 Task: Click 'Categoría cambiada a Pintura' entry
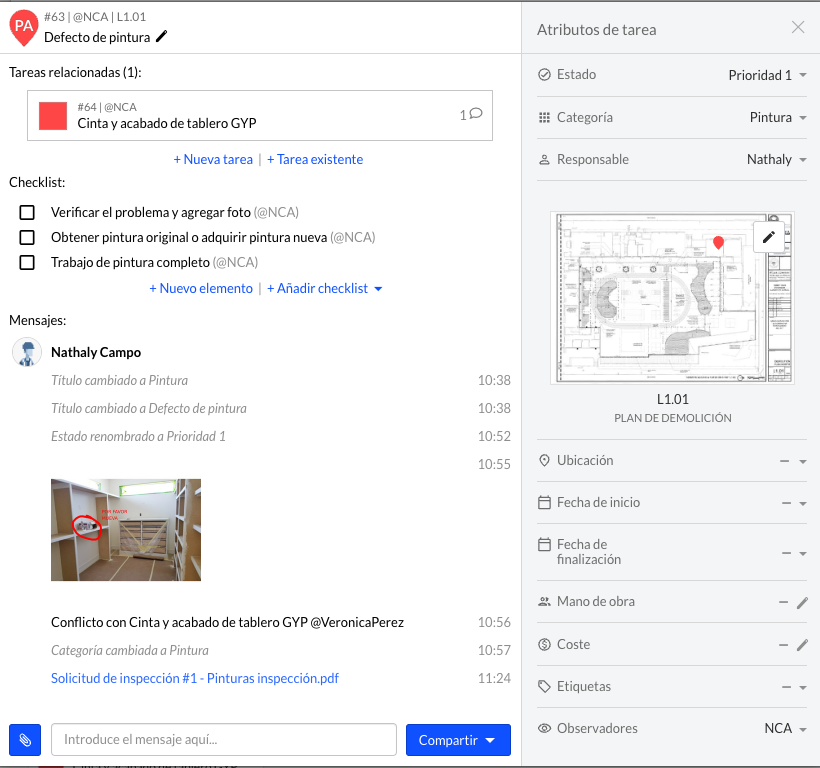(x=130, y=650)
